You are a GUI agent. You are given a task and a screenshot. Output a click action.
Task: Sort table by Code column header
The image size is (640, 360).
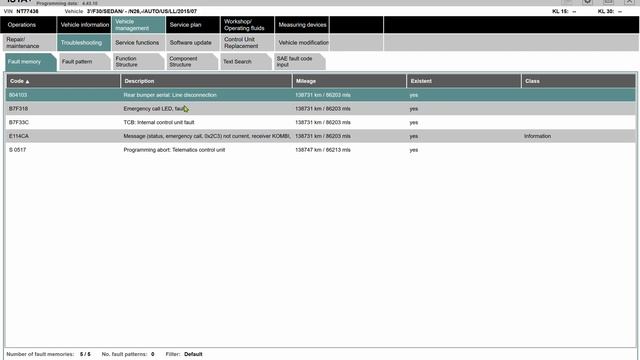[63, 81]
